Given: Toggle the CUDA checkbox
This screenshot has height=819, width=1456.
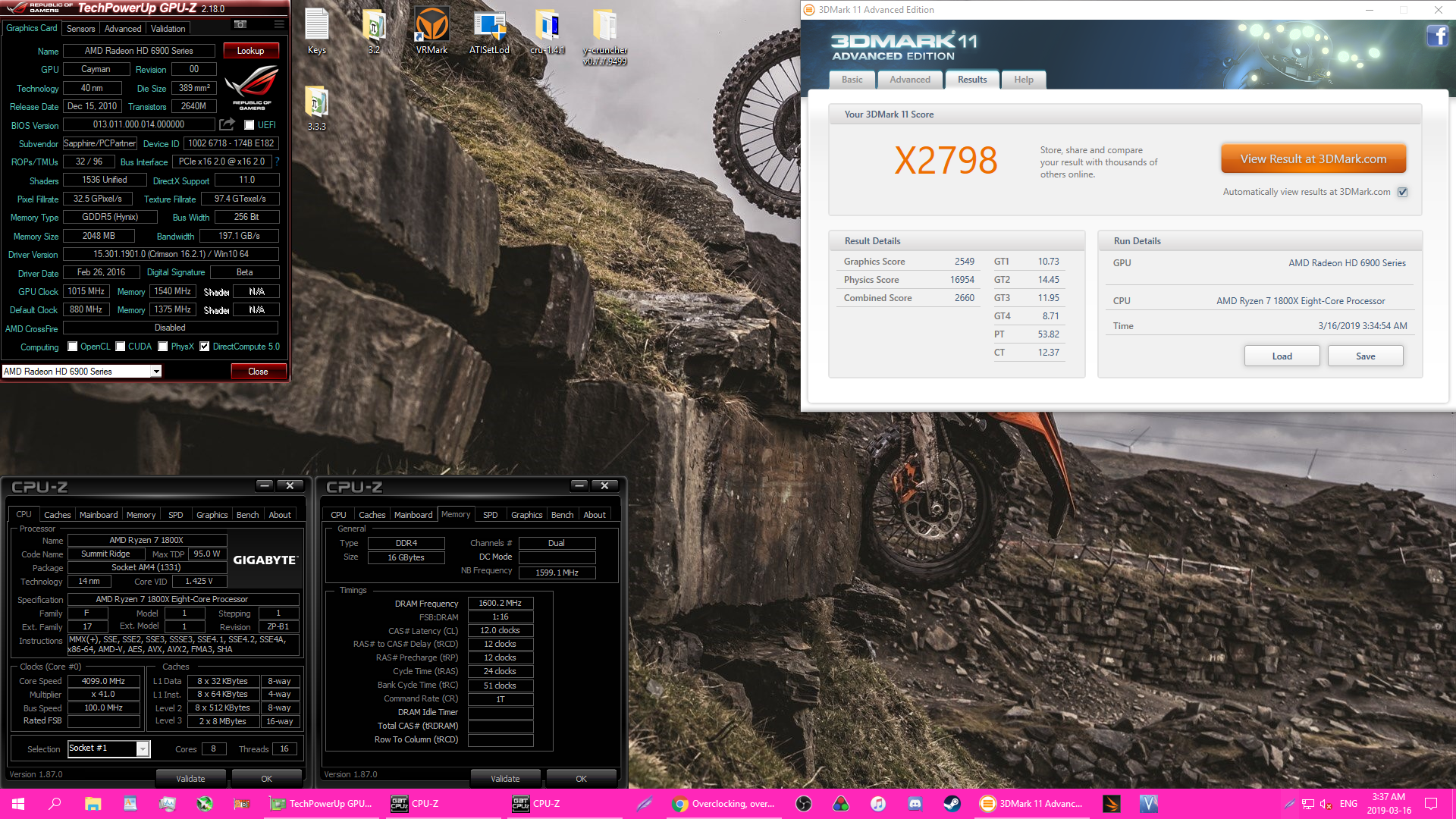Looking at the screenshot, I should click(x=120, y=347).
